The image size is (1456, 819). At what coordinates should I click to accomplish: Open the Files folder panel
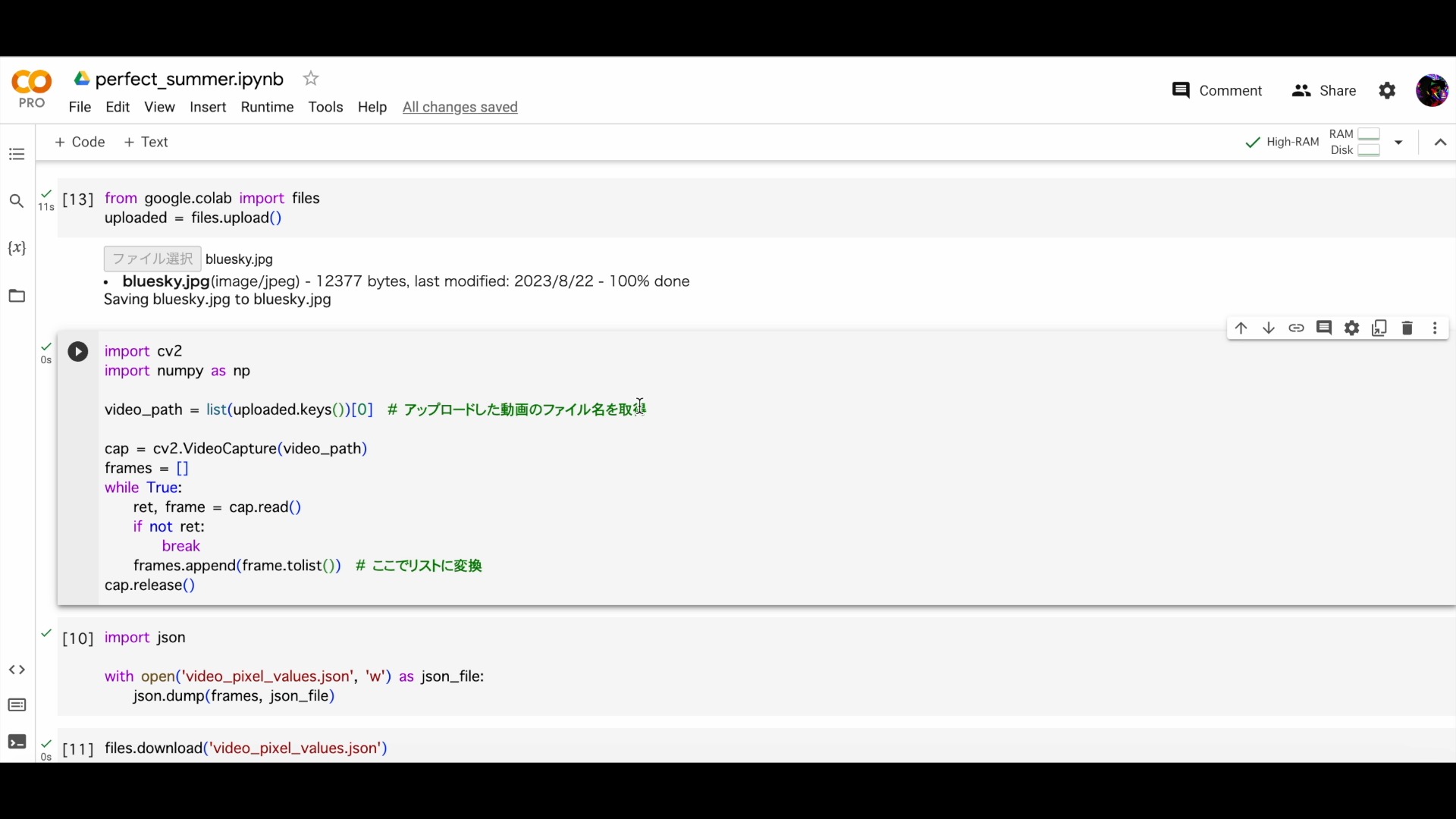tap(17, 296)
